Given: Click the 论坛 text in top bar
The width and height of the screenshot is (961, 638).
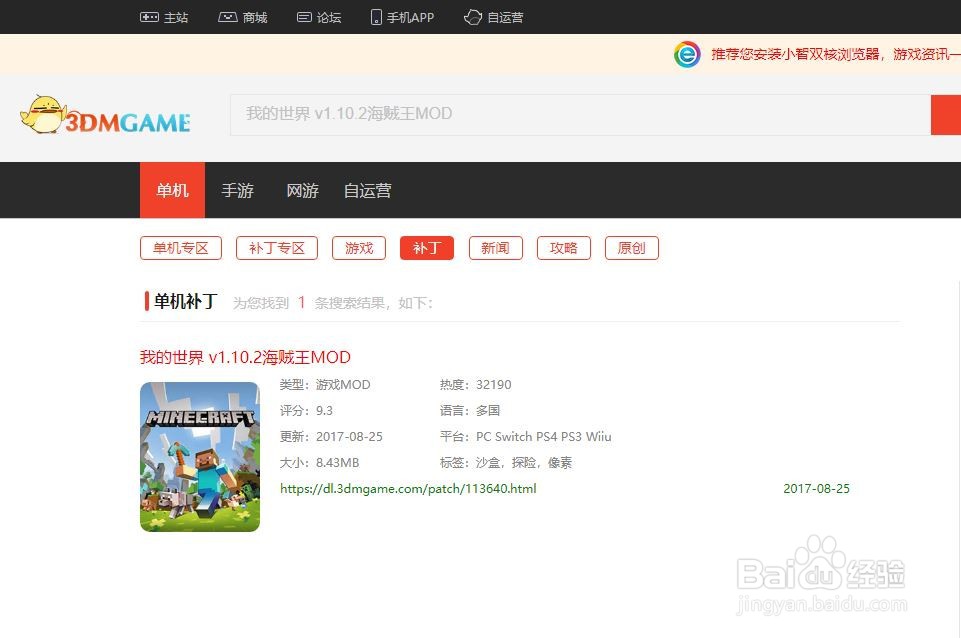Looking at the screenshot, I should pos(329,17).
